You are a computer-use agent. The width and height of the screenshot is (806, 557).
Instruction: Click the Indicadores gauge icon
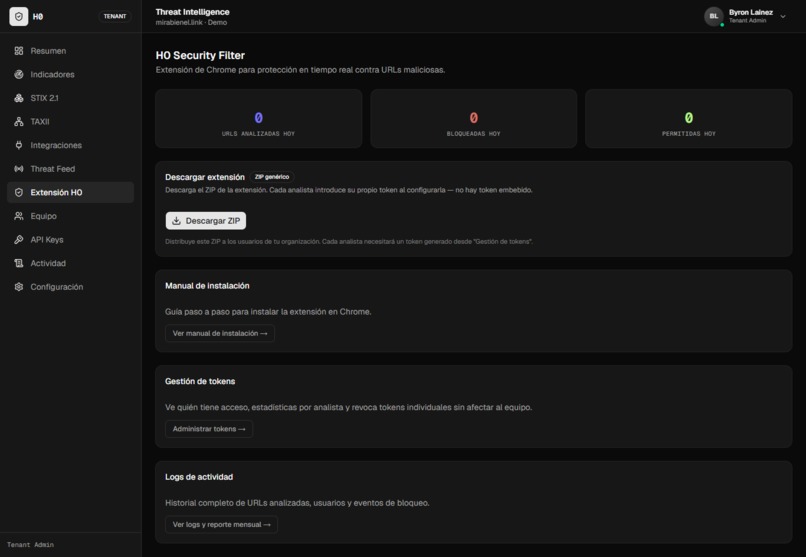pos(19,75)
